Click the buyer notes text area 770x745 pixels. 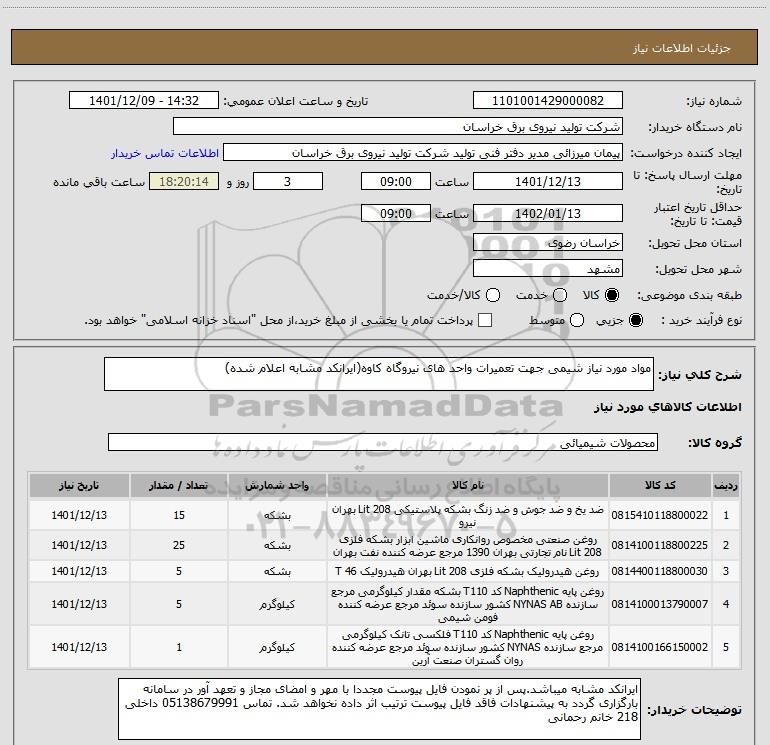click(380, 709)
